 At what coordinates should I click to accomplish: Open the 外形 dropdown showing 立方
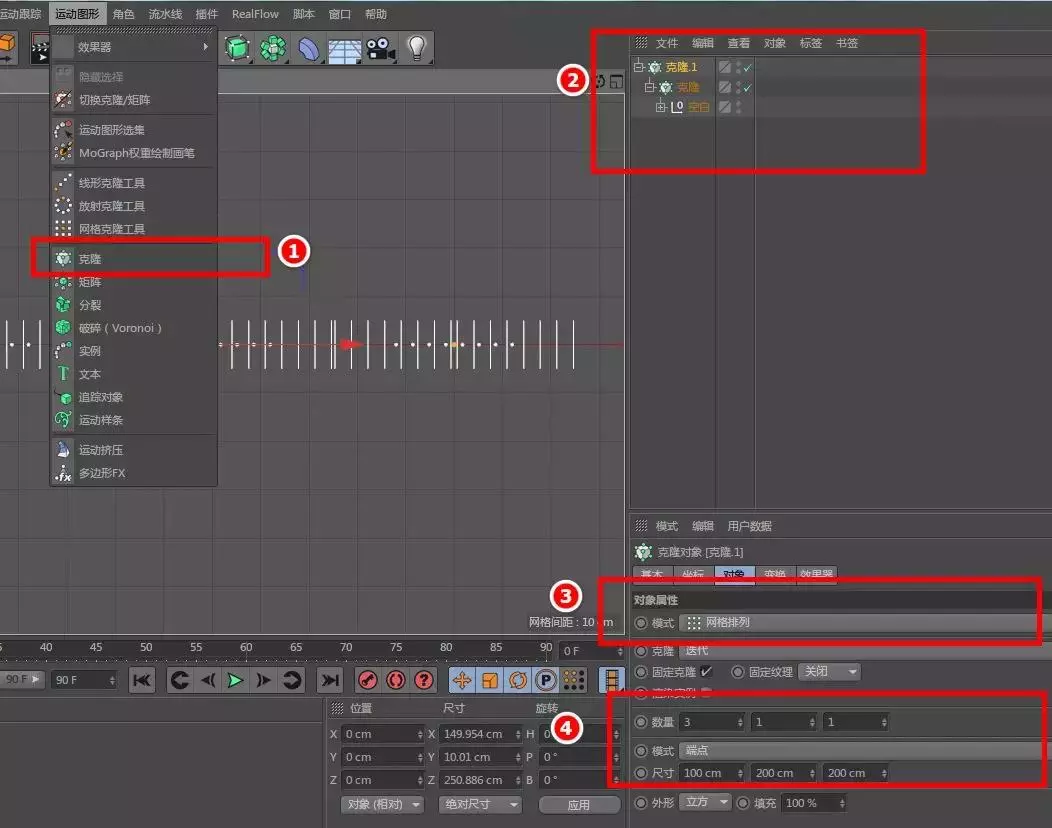tap(705, 803)
